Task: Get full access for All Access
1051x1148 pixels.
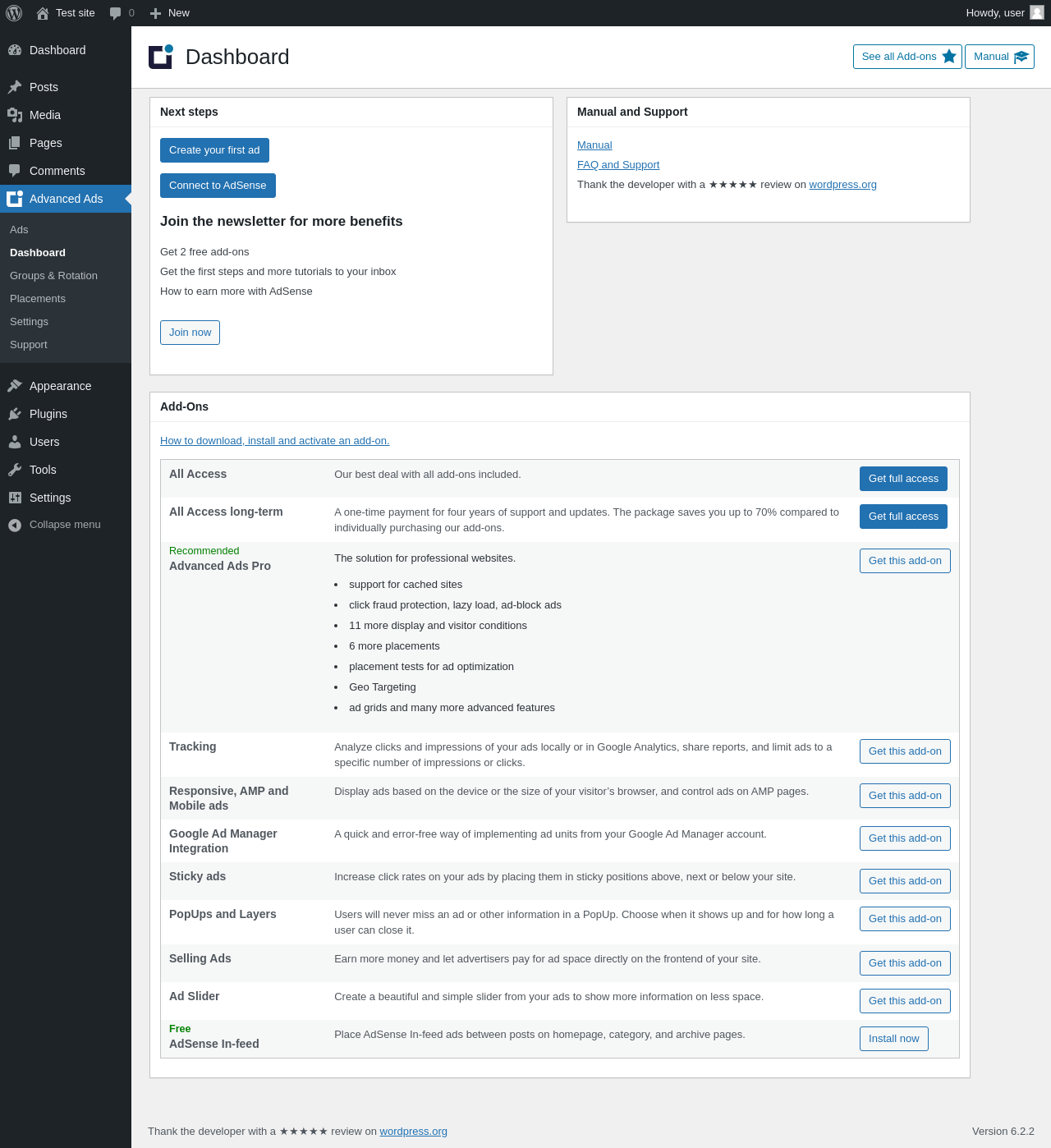Action: (x=903, y=479)
